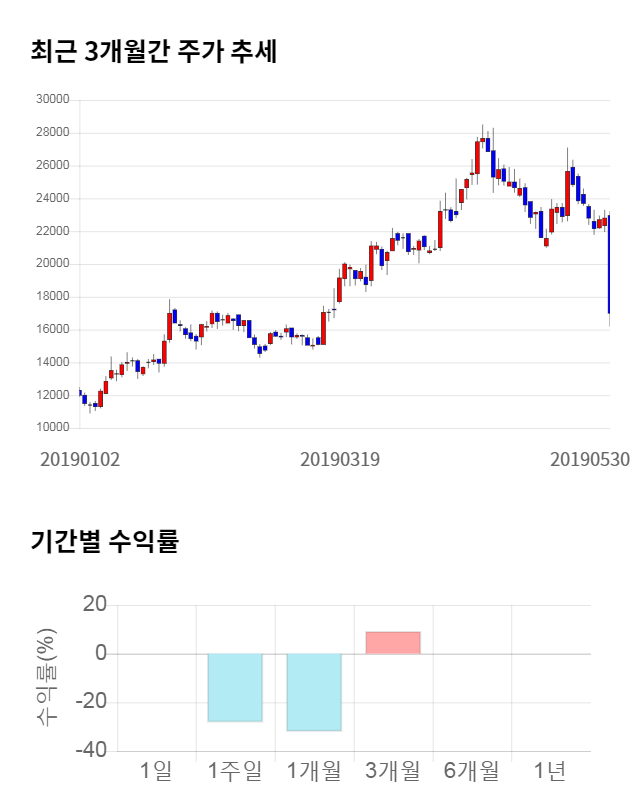This screenshot has height=810, width=640.
Task: Select the 1년 period label
Action: coord(550,771)
